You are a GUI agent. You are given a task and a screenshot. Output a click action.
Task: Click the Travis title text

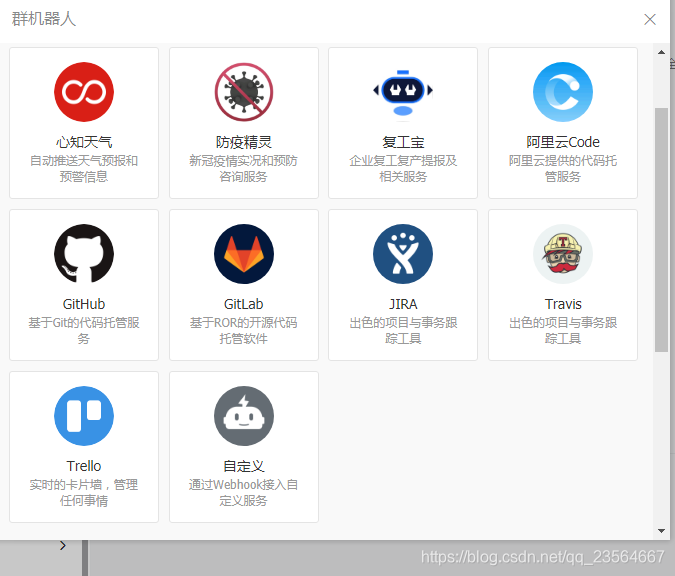563,304
